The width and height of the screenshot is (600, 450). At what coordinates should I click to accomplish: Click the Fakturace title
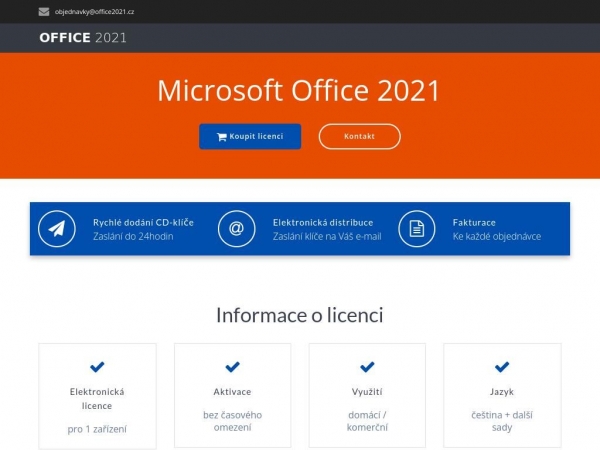(474, 223)
